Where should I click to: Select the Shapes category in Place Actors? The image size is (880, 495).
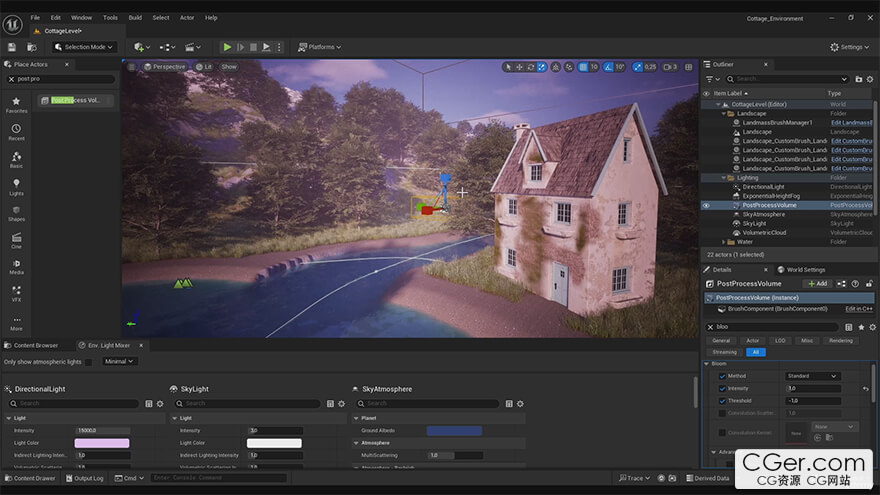(x=16, y=213)
